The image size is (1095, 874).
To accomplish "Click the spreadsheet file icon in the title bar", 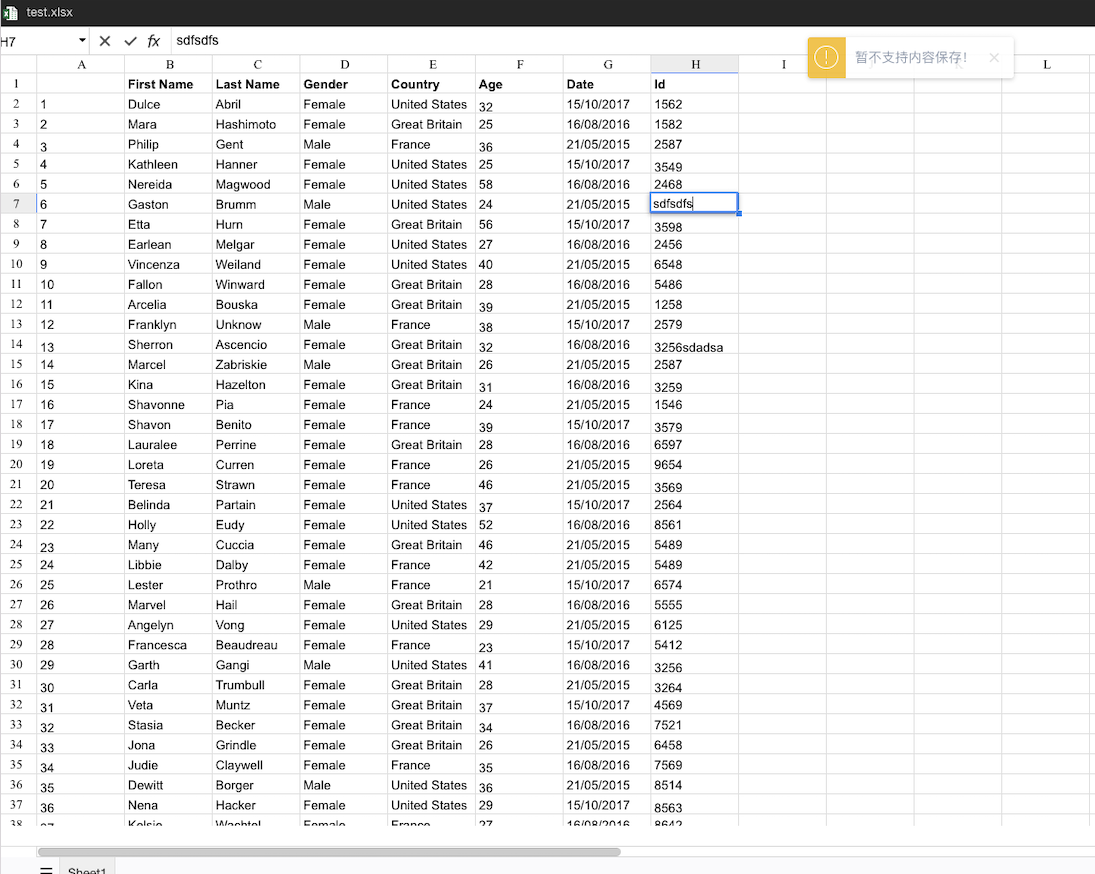I will (12, 13).
